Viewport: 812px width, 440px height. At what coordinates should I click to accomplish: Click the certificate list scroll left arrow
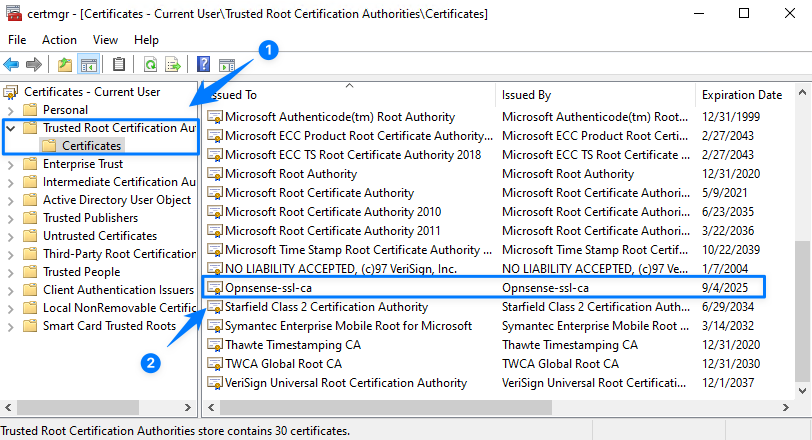coord(211,408)
